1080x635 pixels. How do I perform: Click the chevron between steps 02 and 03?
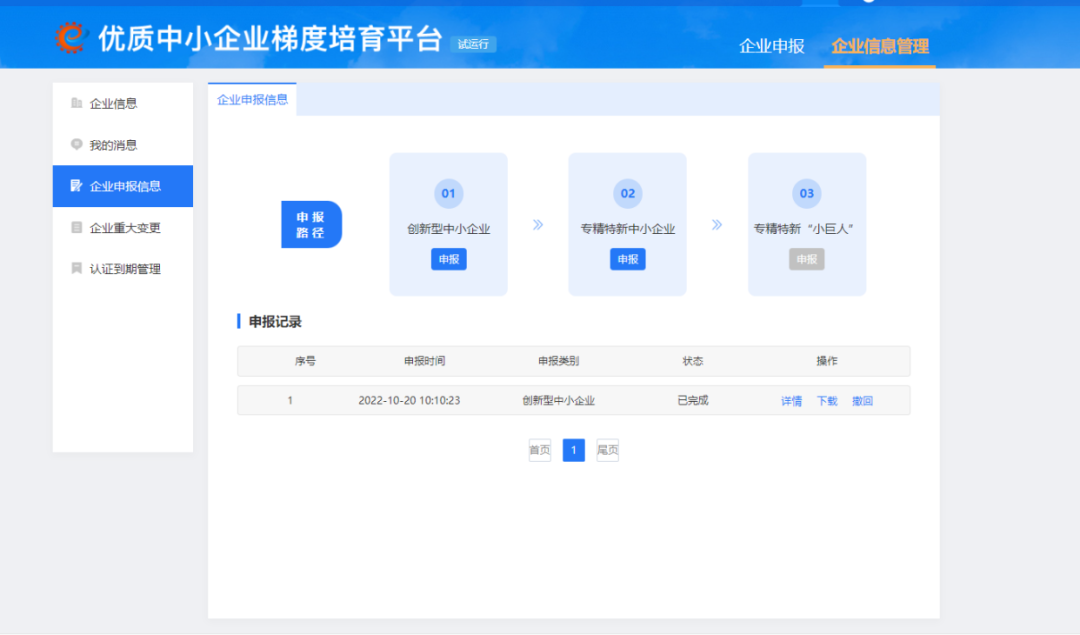(x=717, y=225)
